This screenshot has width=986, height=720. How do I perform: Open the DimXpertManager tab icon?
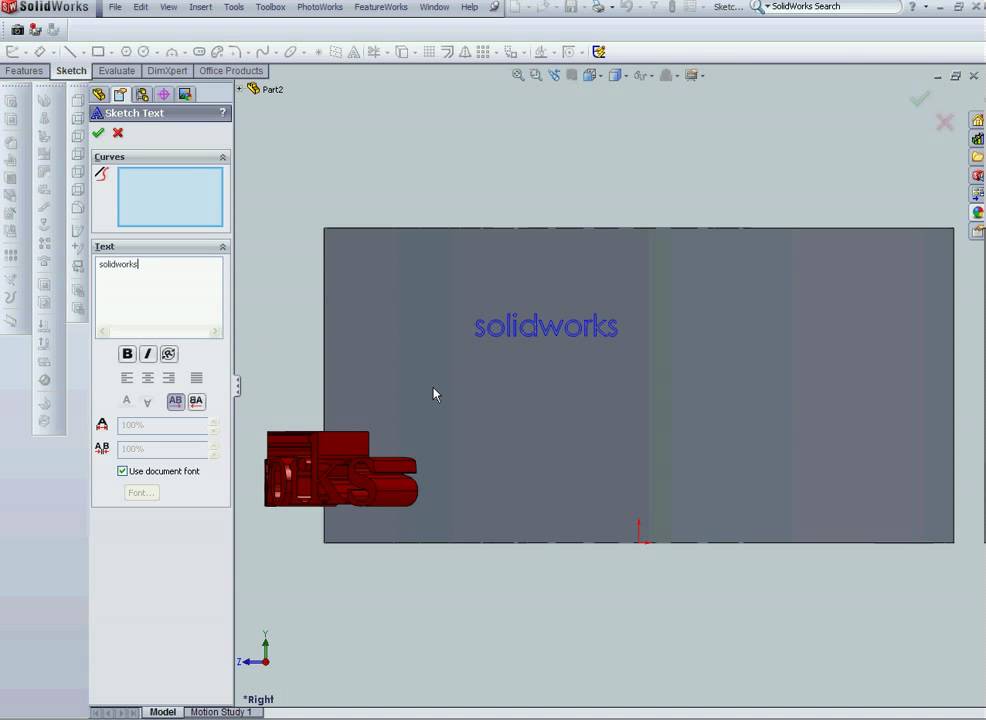tap(163, 94)
